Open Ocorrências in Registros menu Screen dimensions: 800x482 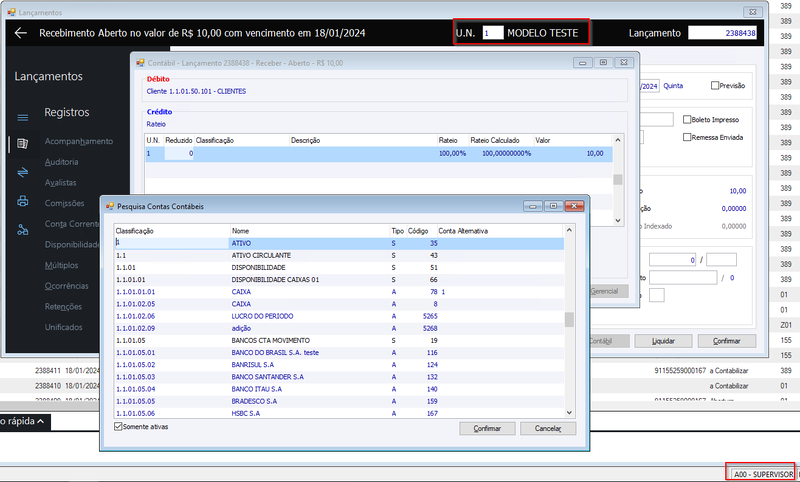pos(66,286)
